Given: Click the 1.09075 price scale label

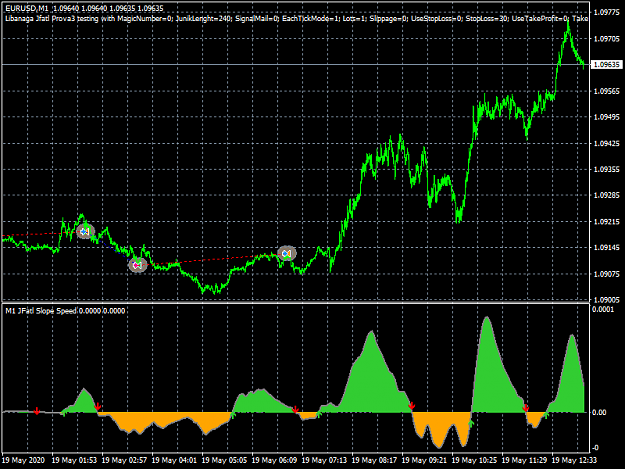Looking at the screenshot, I should [x=607, y=274].
